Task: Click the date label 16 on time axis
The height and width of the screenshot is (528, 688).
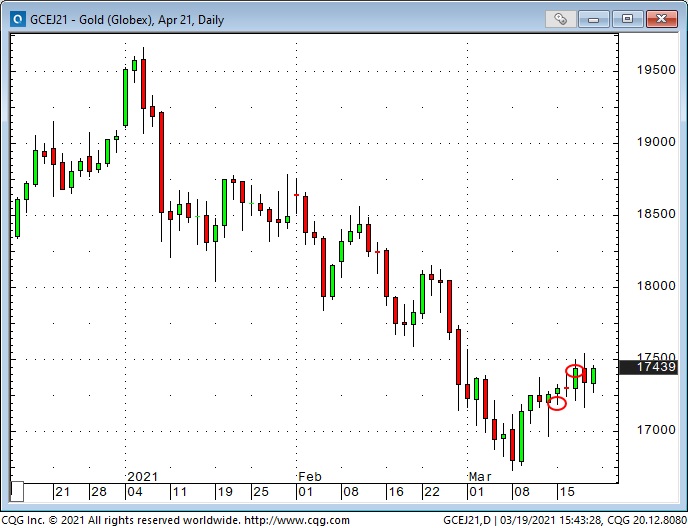Action: 396,492
